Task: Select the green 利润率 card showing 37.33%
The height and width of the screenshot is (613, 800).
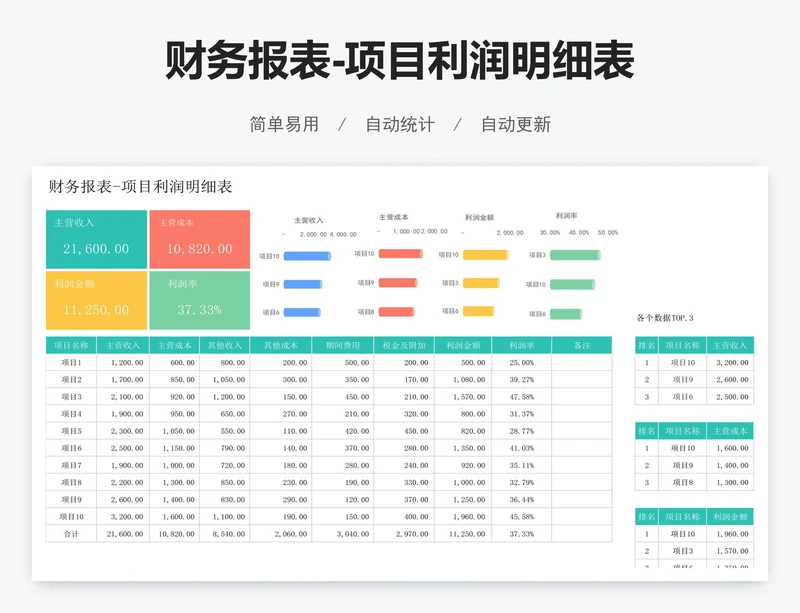Action: [199, 300]
